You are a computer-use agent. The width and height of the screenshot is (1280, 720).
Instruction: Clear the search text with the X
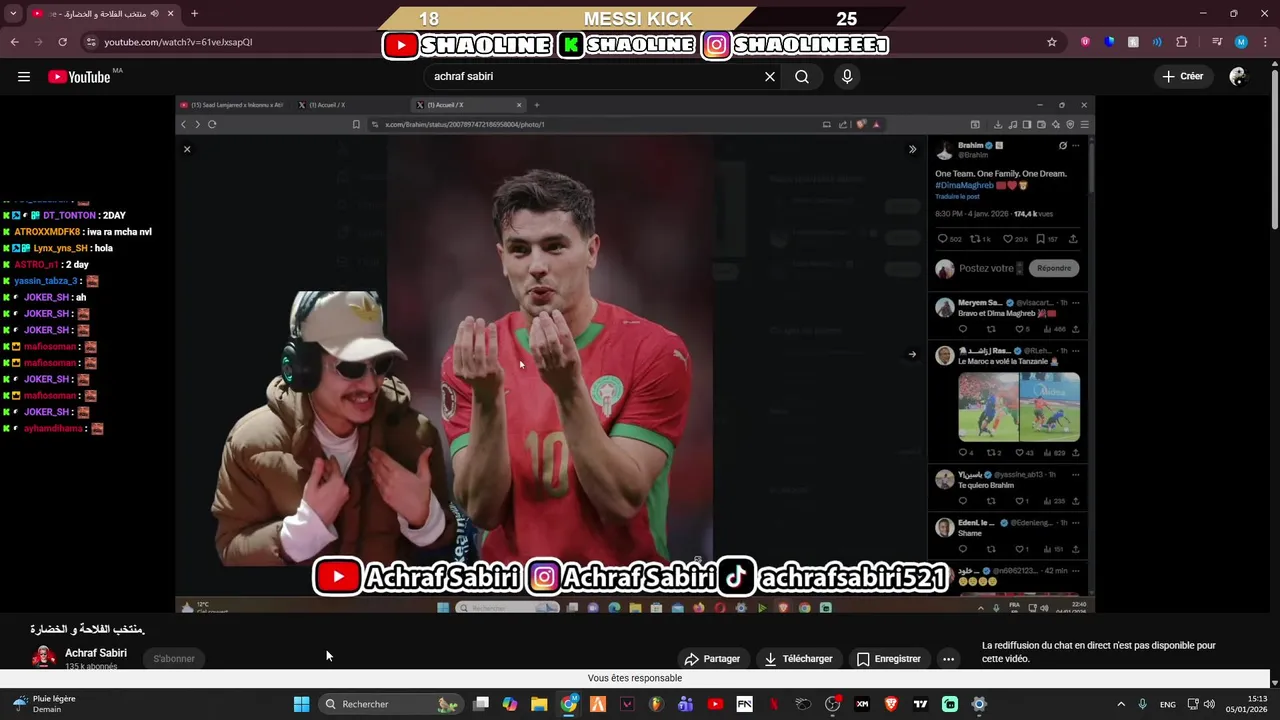pos(770,76)
